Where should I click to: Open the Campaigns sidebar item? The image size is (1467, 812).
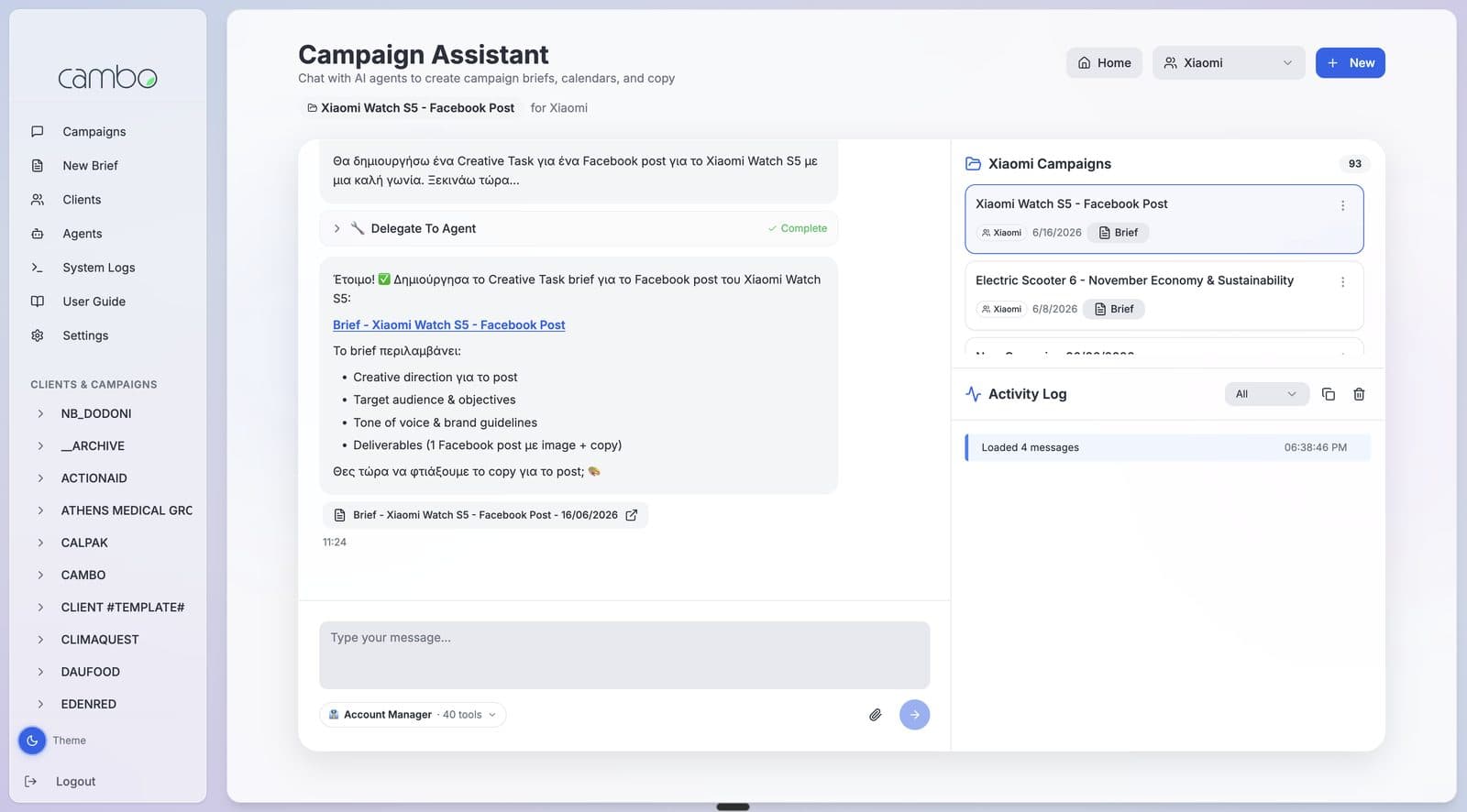(x=94, y=132)
